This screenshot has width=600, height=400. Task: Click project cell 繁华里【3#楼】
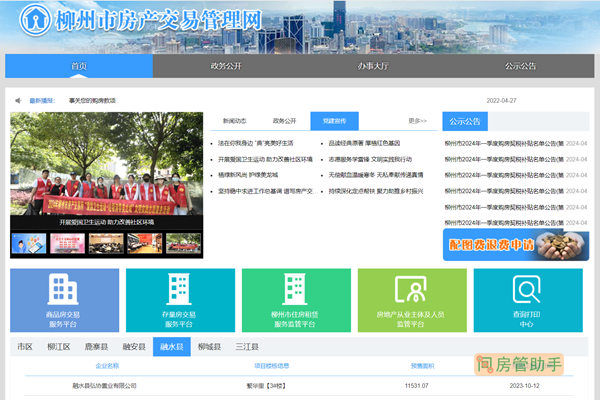[266, 385]
